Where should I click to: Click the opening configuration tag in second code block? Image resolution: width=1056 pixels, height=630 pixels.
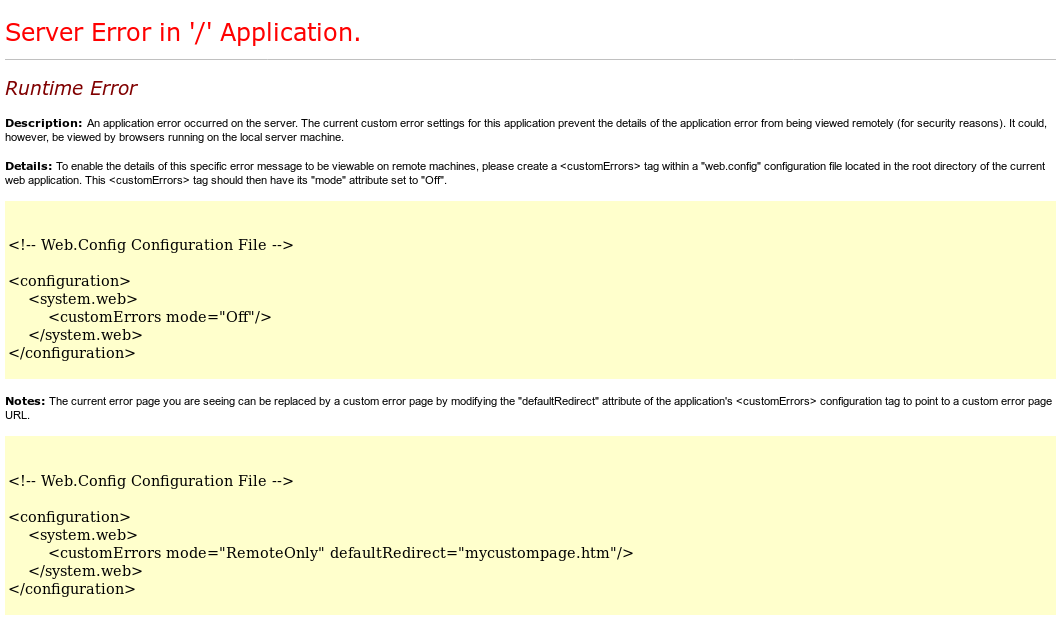69,517
